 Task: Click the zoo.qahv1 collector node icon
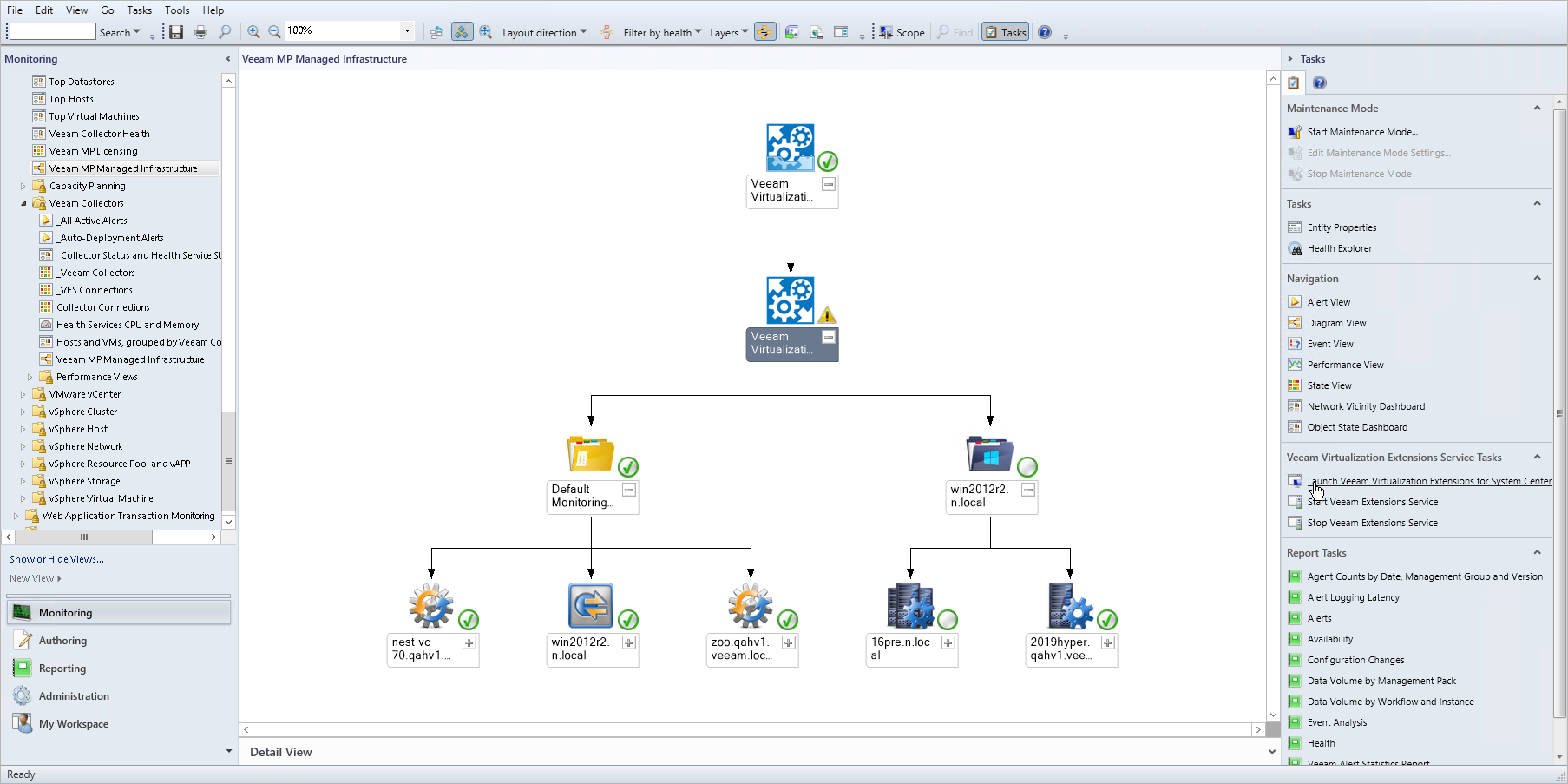[x=751, y=605]
